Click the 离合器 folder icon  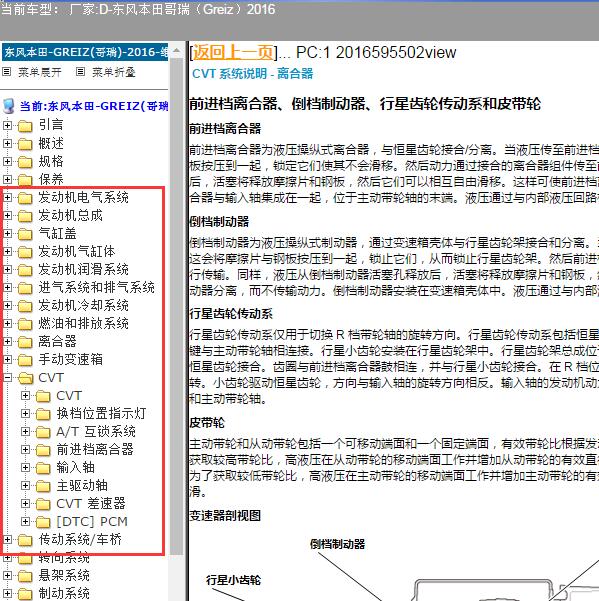[x=25, y=342]
